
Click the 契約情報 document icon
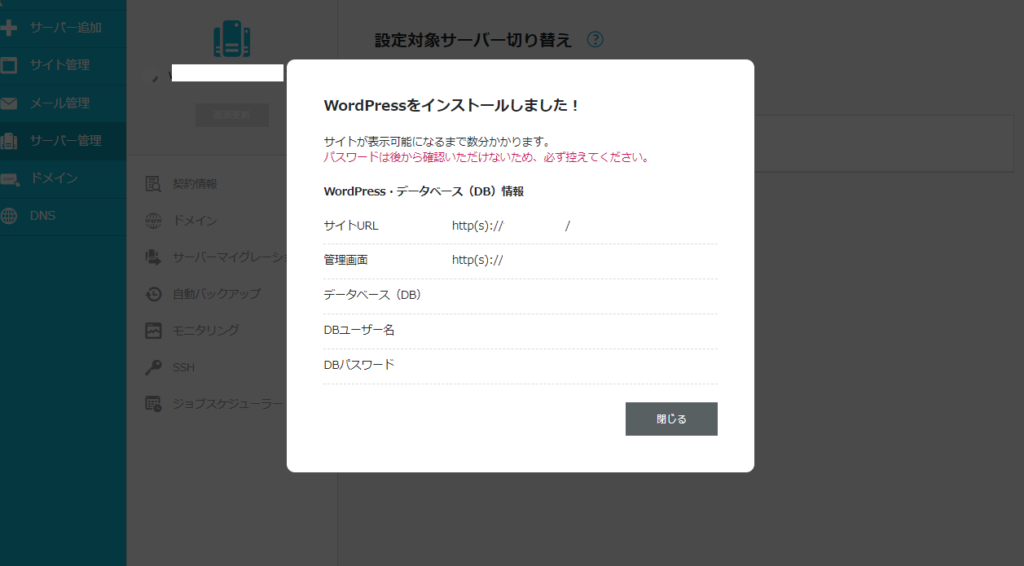pos(153,184)
